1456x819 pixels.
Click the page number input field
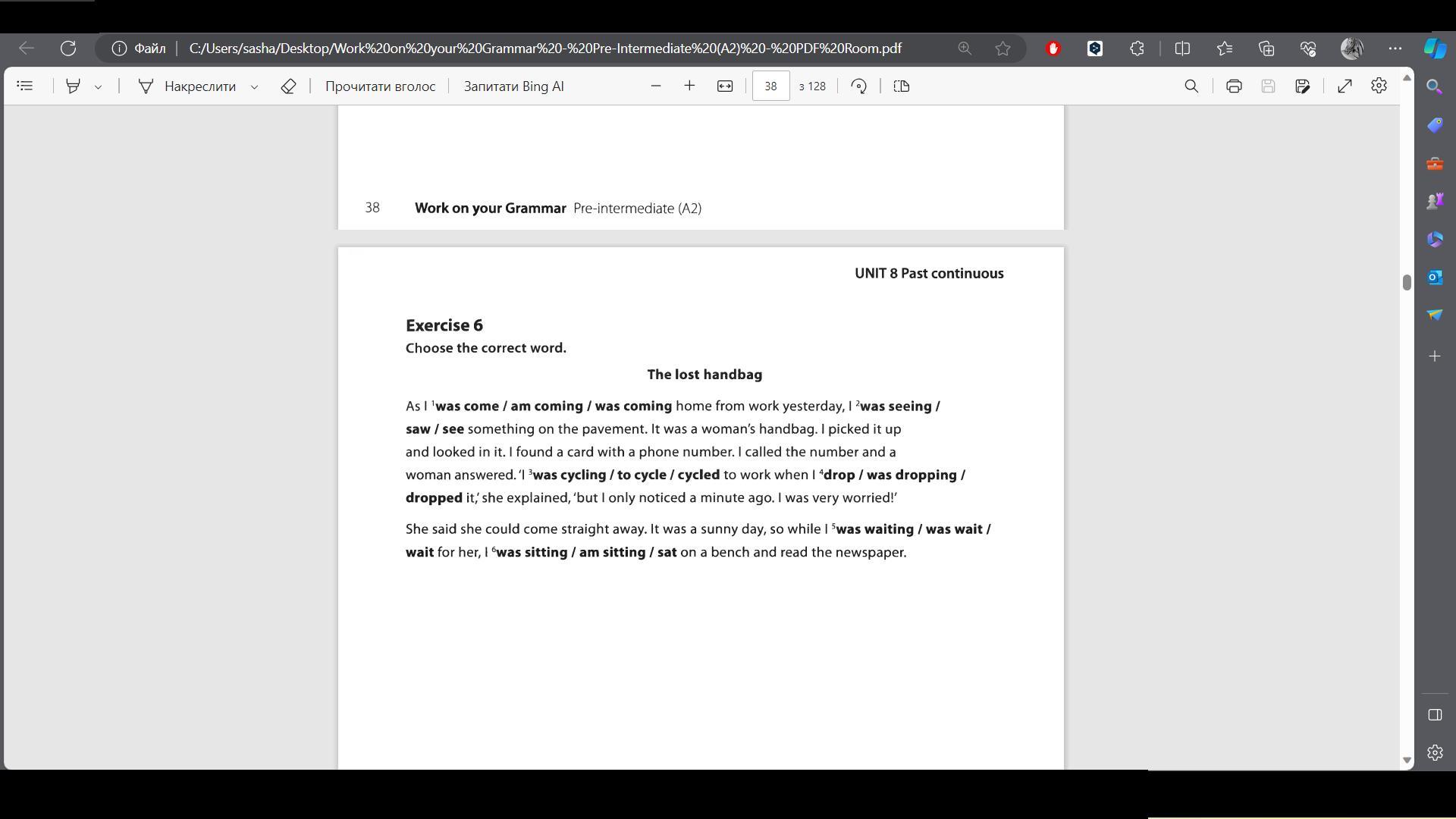tap(770, 86)
